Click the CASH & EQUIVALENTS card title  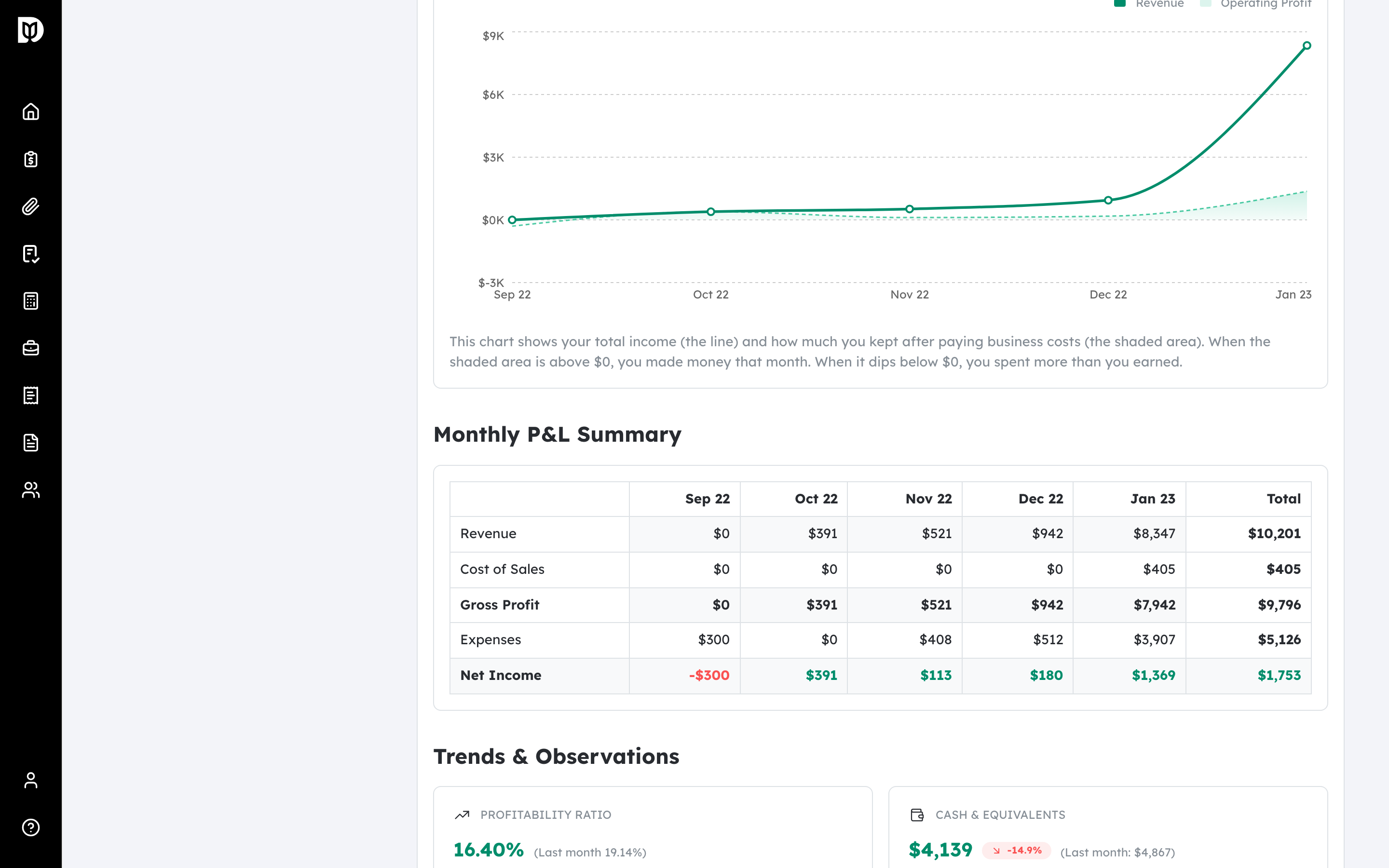pos(1000,815)
